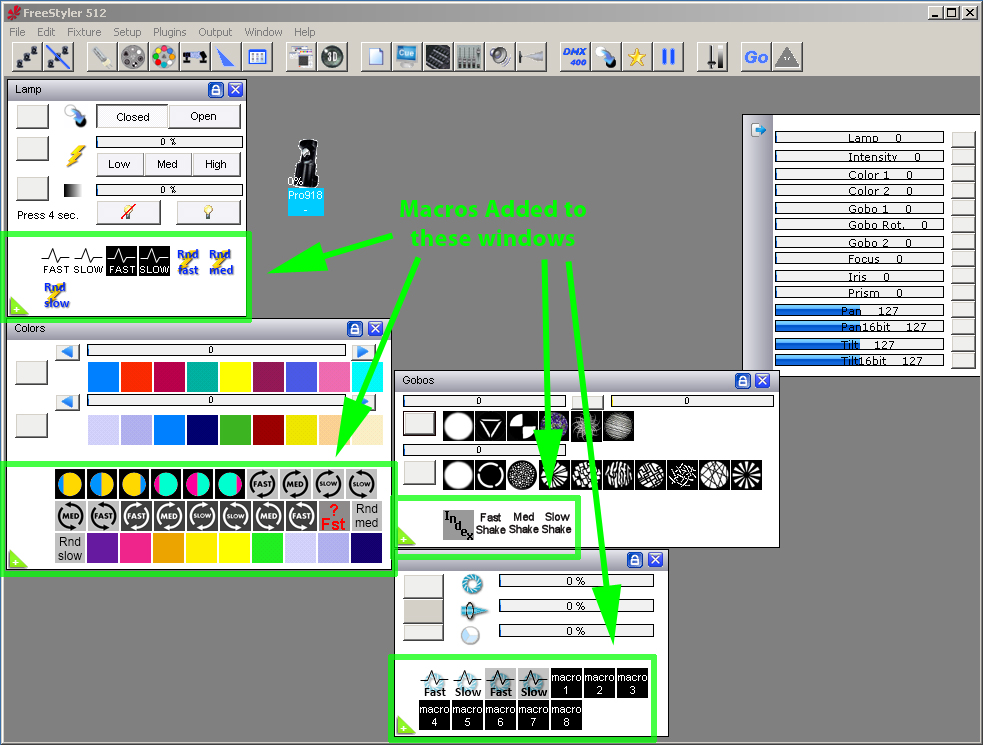The width and height of the screenshot is (983, 745).
Task: Open the Fixture menu
Action: tap(84, 32)
